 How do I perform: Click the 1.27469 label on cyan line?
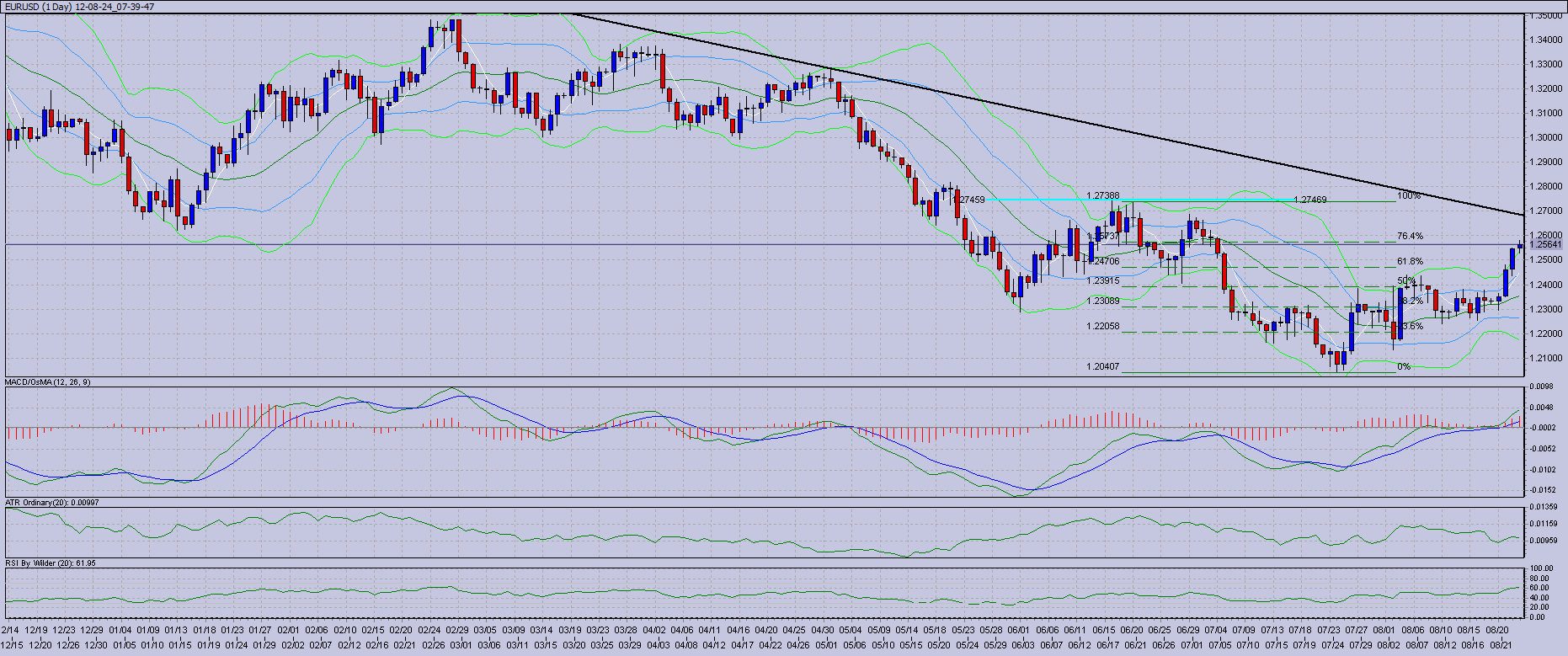pos(1309,200)
